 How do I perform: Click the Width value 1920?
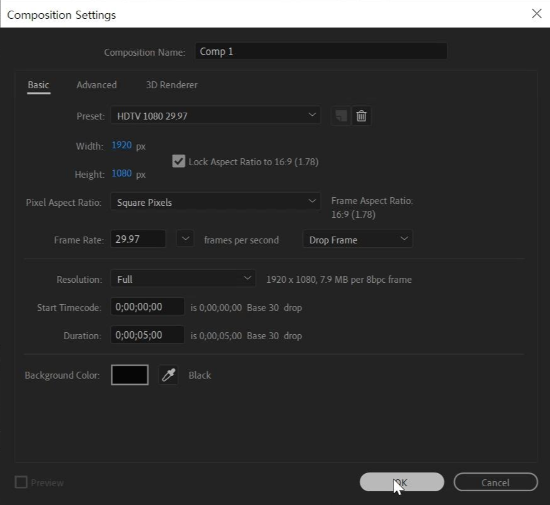(x=122, y=145)
